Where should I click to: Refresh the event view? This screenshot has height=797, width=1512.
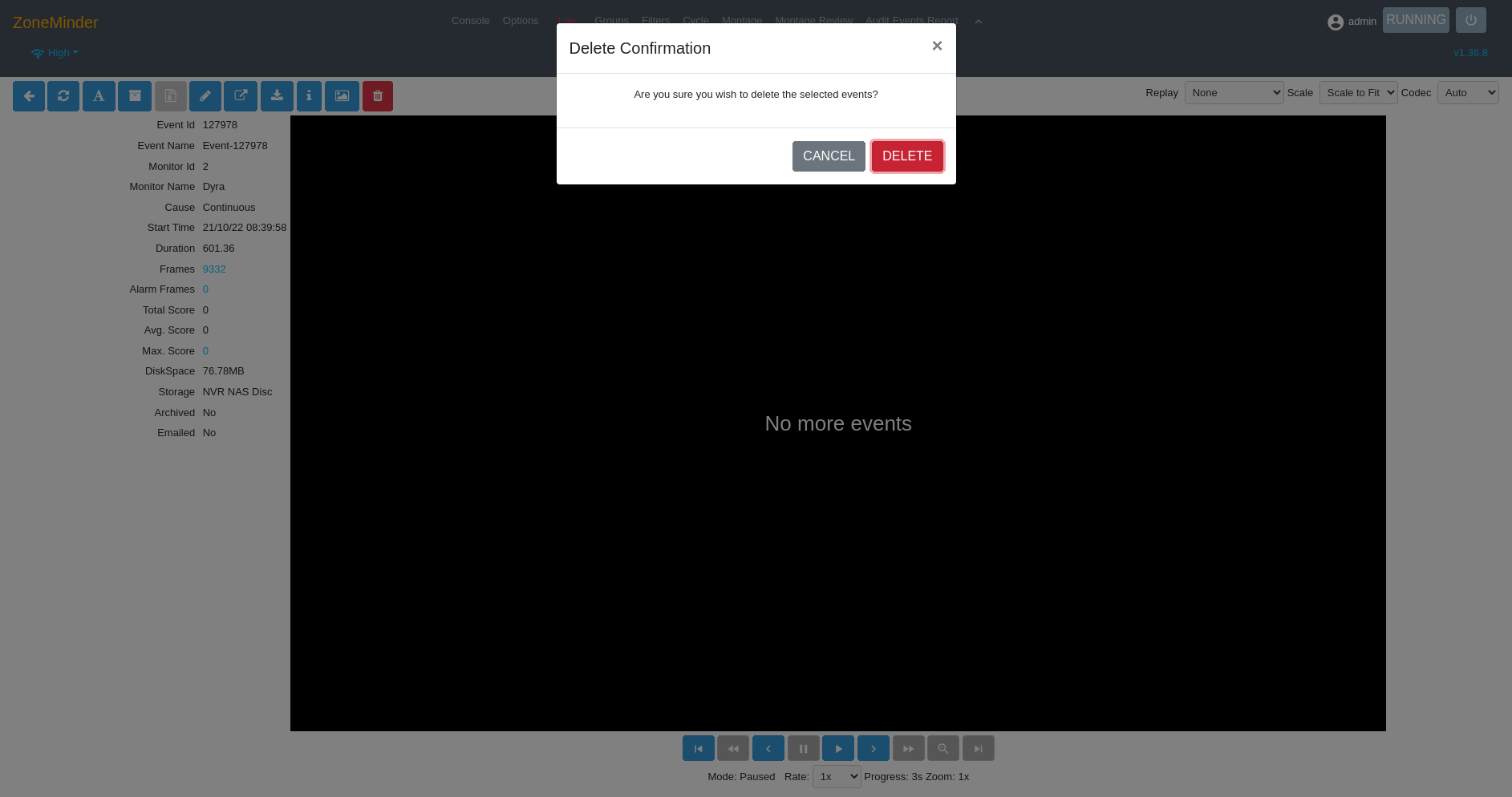pyautogui.click(x=63, y=95)
